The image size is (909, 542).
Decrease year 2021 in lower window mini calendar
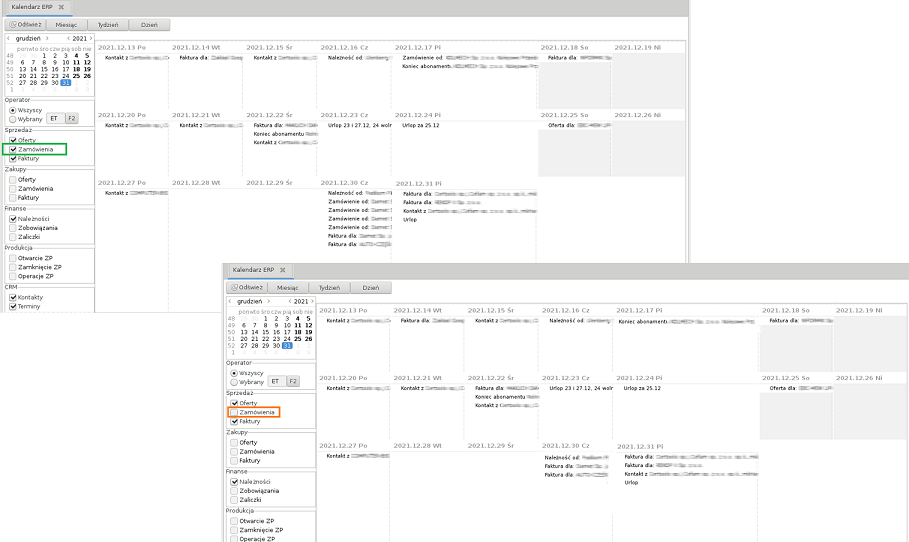(290, 301)
